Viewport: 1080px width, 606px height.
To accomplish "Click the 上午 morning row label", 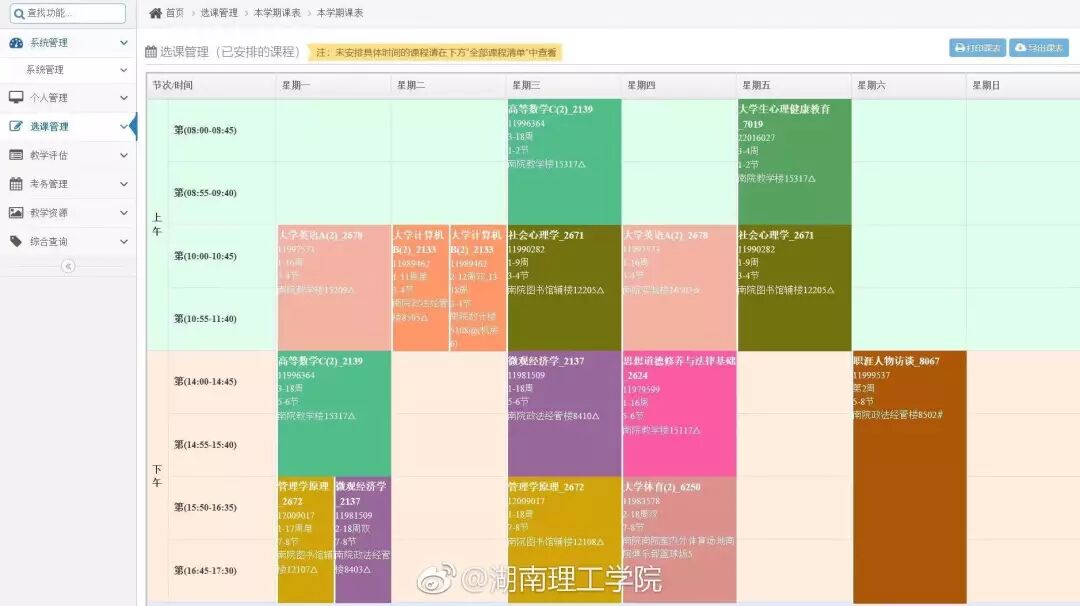I will coord(157,224).
